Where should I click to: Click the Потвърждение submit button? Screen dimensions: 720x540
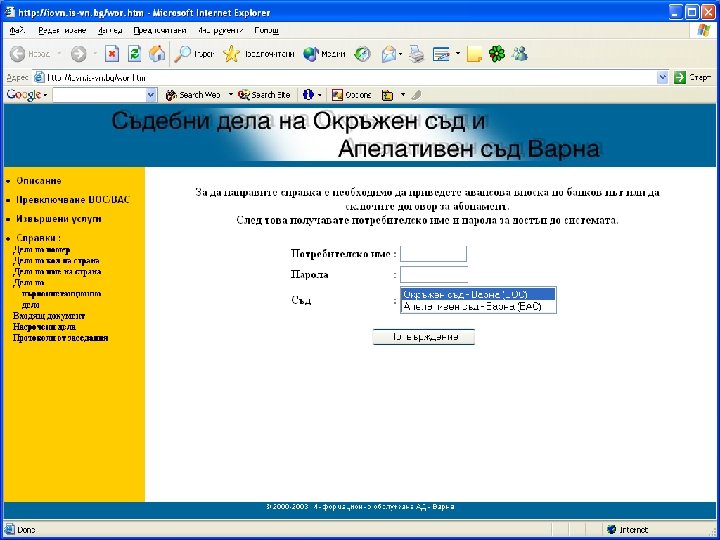coord(423,337)
